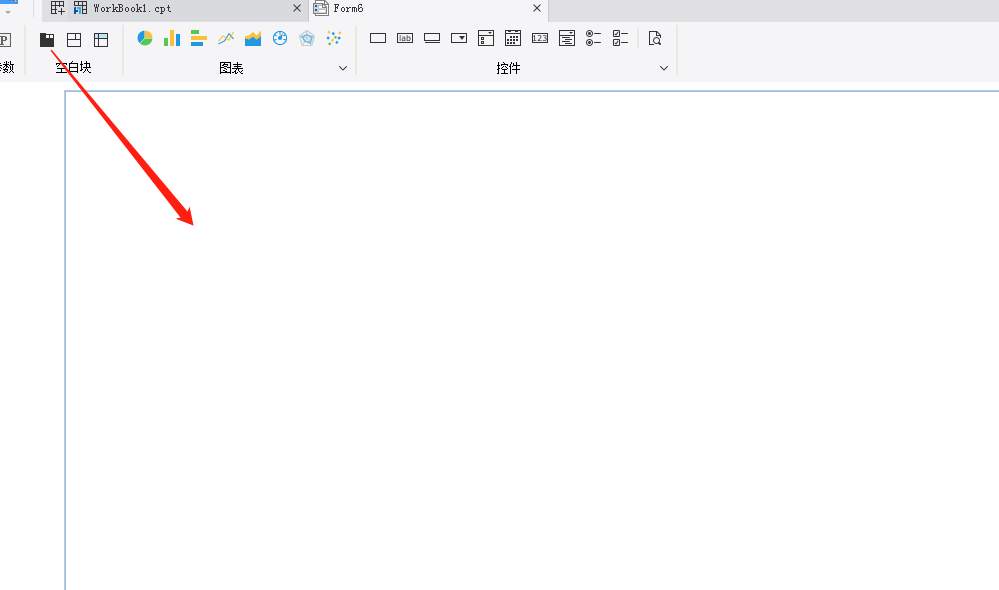The height and width of the screenshot is (590, 999).
Task: Insert a line chart
Action: pyautogui.click(x=226, y=38)
